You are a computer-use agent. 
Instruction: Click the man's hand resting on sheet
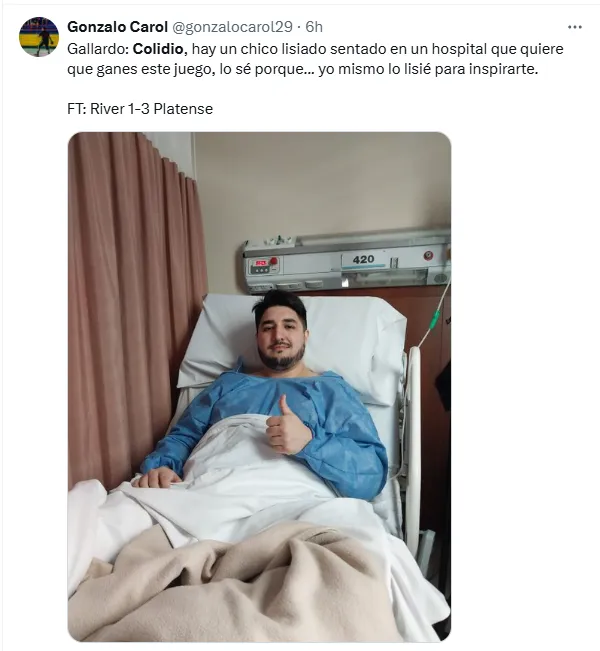[x=156, y=478]
